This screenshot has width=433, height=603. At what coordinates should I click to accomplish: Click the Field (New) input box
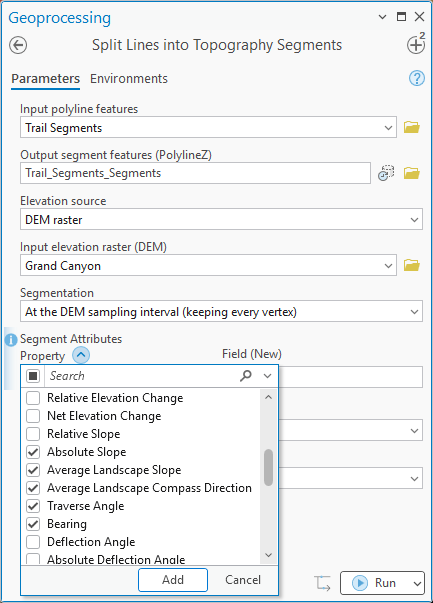click(351, 377)
